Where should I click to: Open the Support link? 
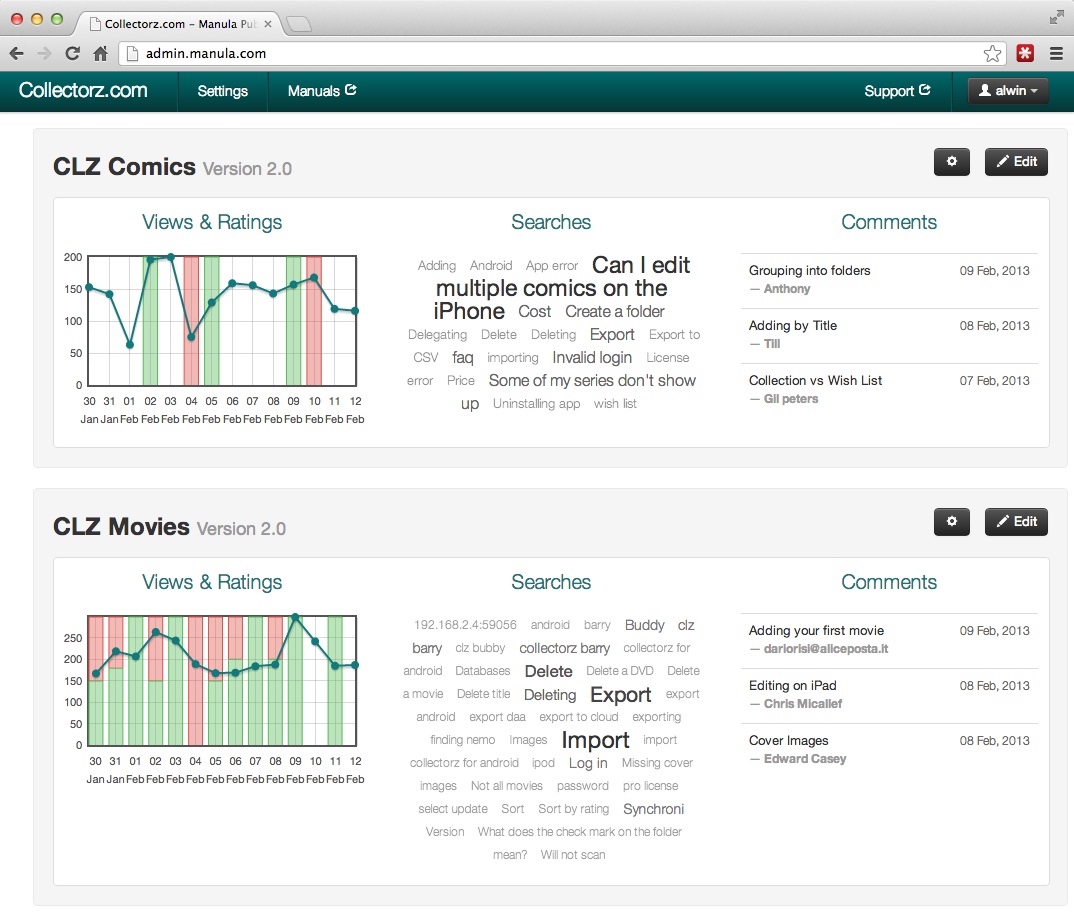897,91
